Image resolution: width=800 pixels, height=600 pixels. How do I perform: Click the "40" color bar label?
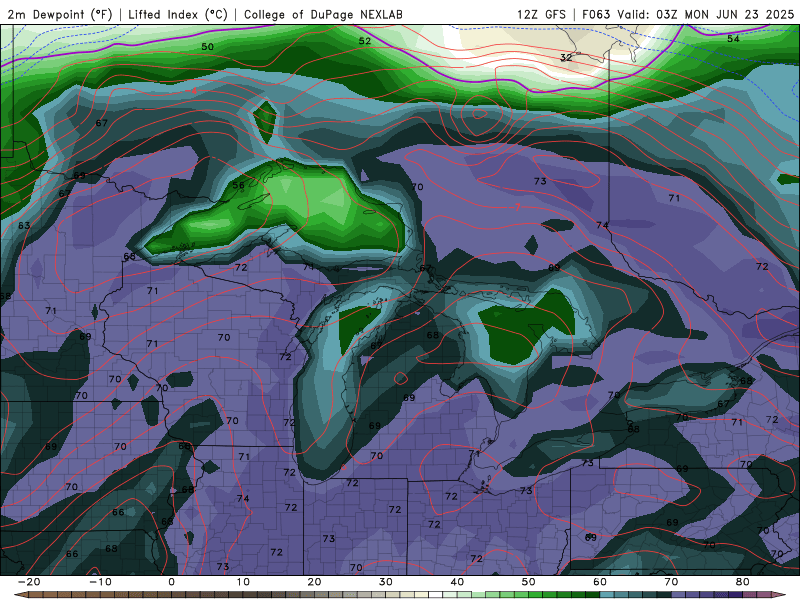457,582
